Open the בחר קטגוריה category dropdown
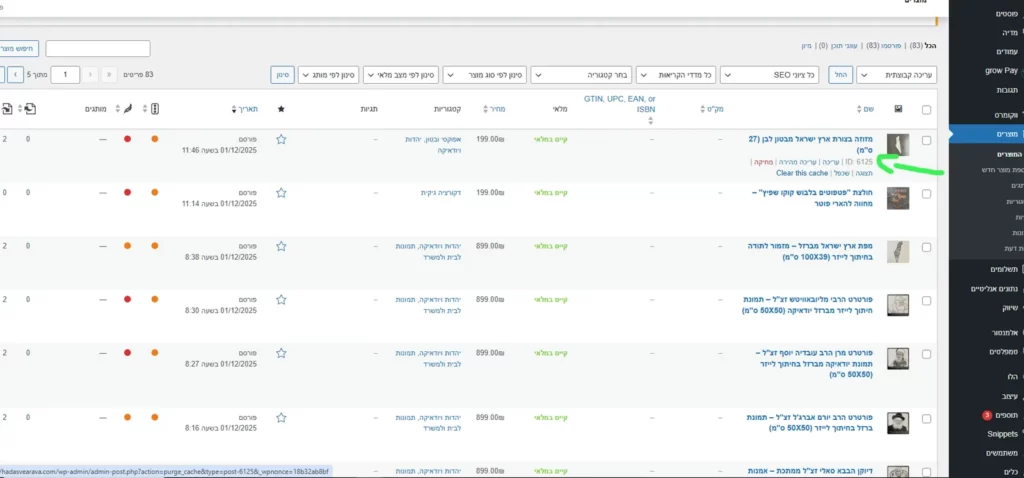Screen dimensions: 1024x478 coord(581,75)
